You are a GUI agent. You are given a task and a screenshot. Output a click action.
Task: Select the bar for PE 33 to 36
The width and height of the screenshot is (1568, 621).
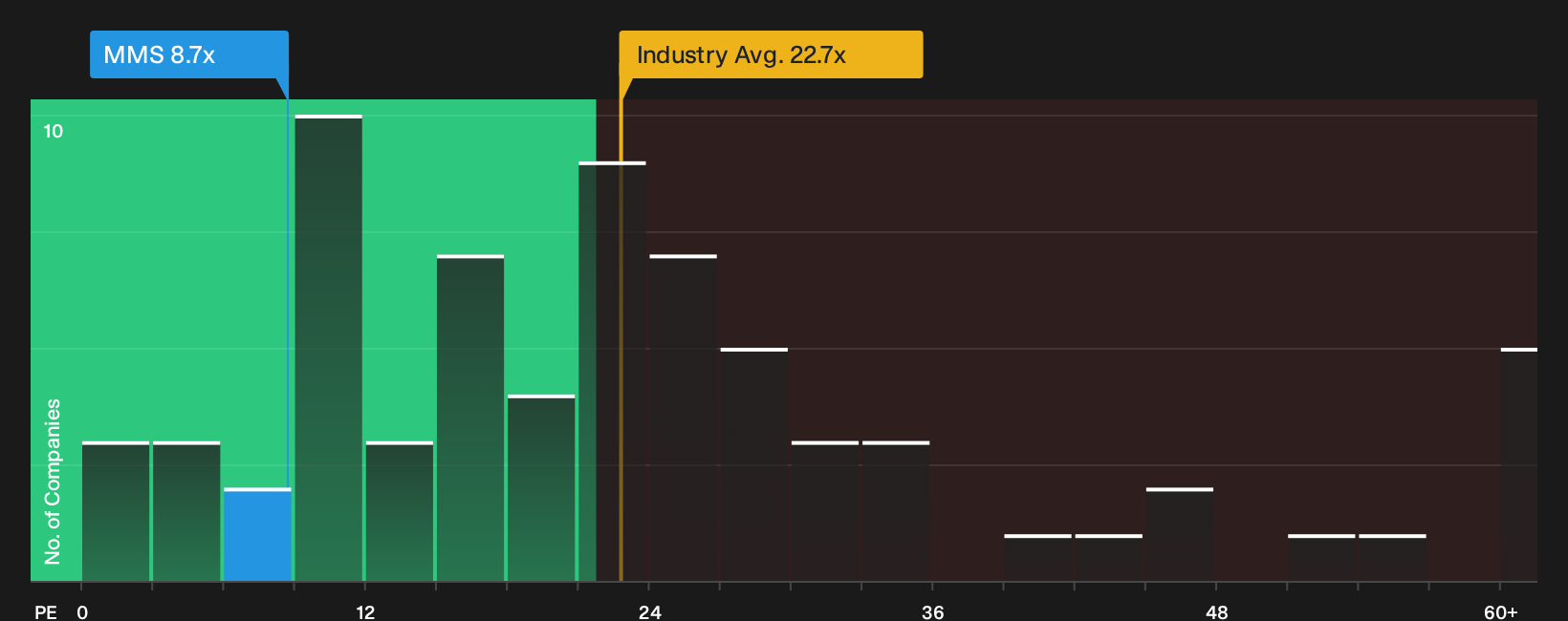tap(896, 511)
